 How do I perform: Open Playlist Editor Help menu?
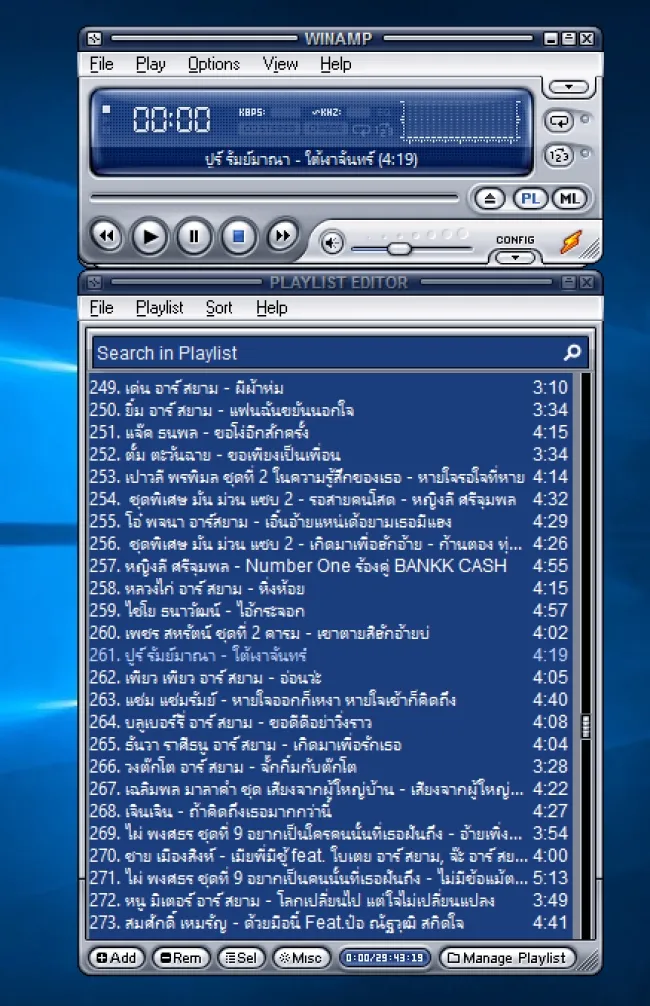271,308
